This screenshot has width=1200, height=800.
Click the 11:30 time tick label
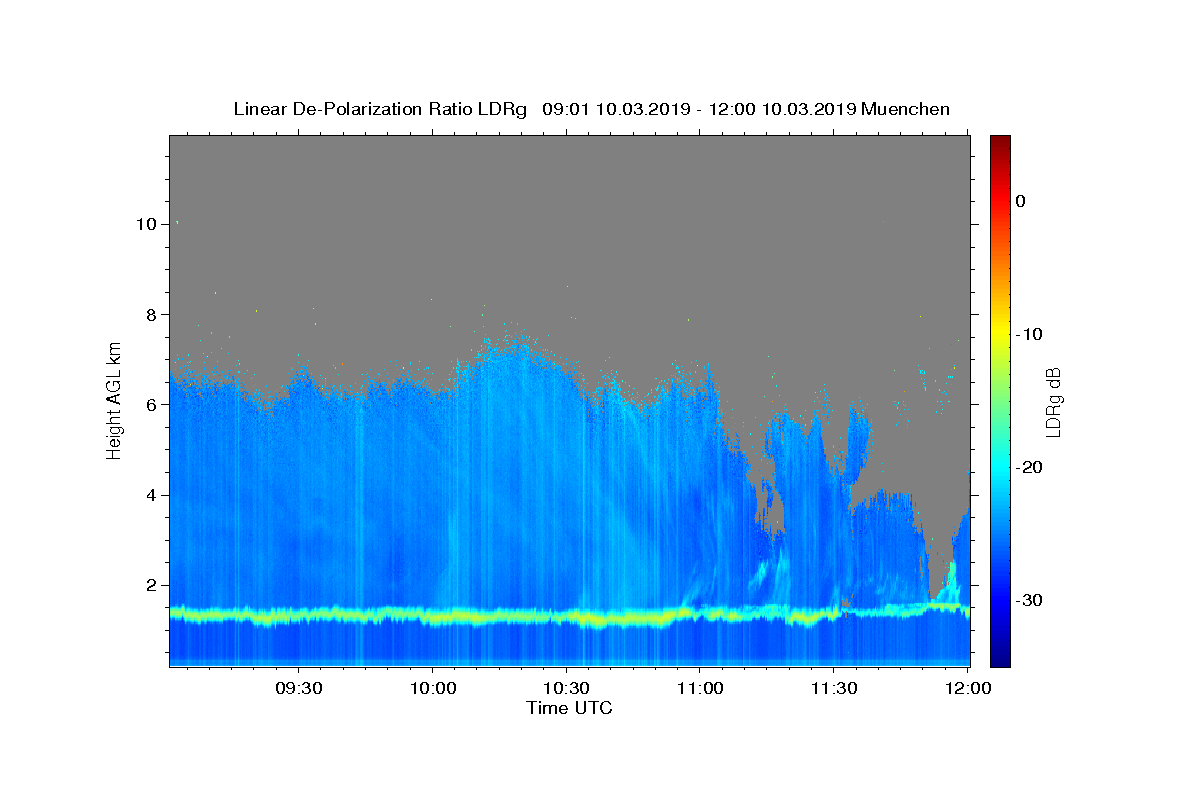(833, 688)
